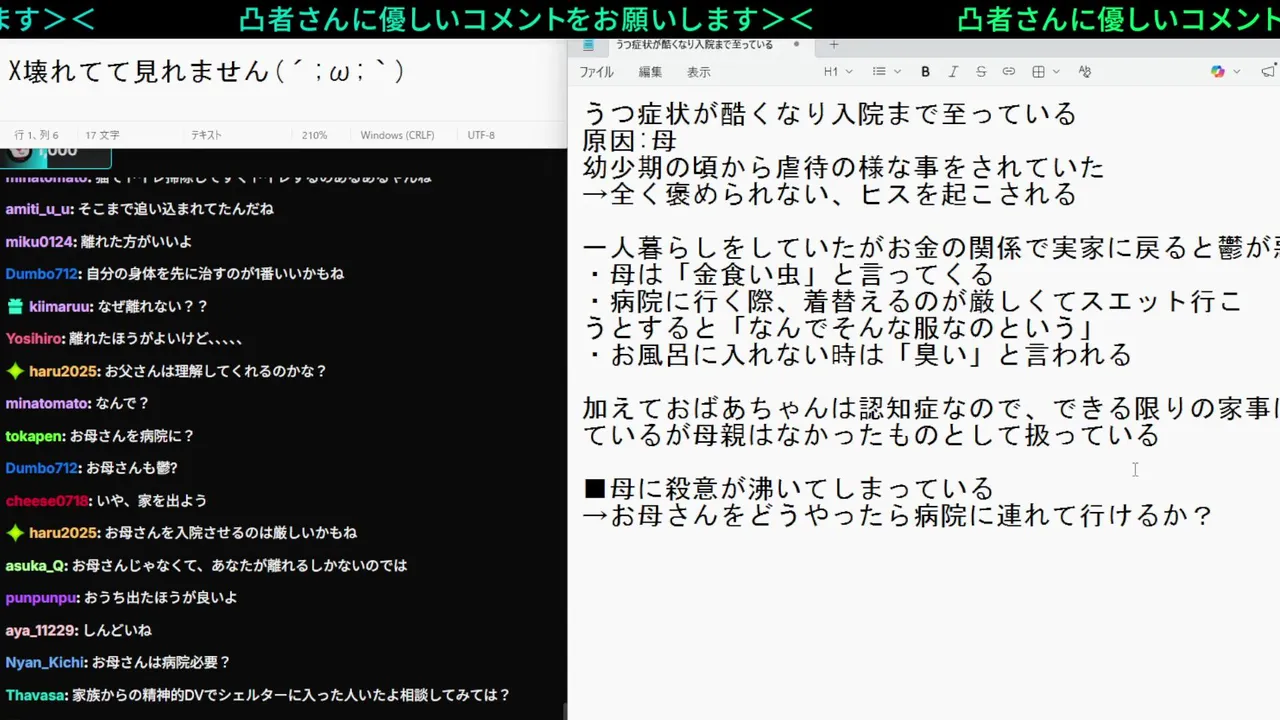Click the green badge next to kiimaruu
Viewport: 1280px width, 720px height.
click(x=14, y=307)
